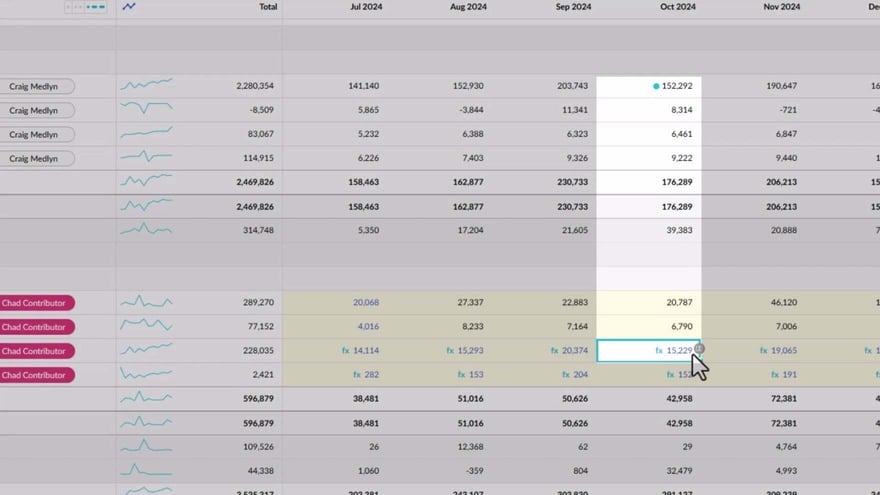Toggle the row density control in header
Image resolution: width=880 pixels, height=495 pixels.
click(x=86, y=7)
